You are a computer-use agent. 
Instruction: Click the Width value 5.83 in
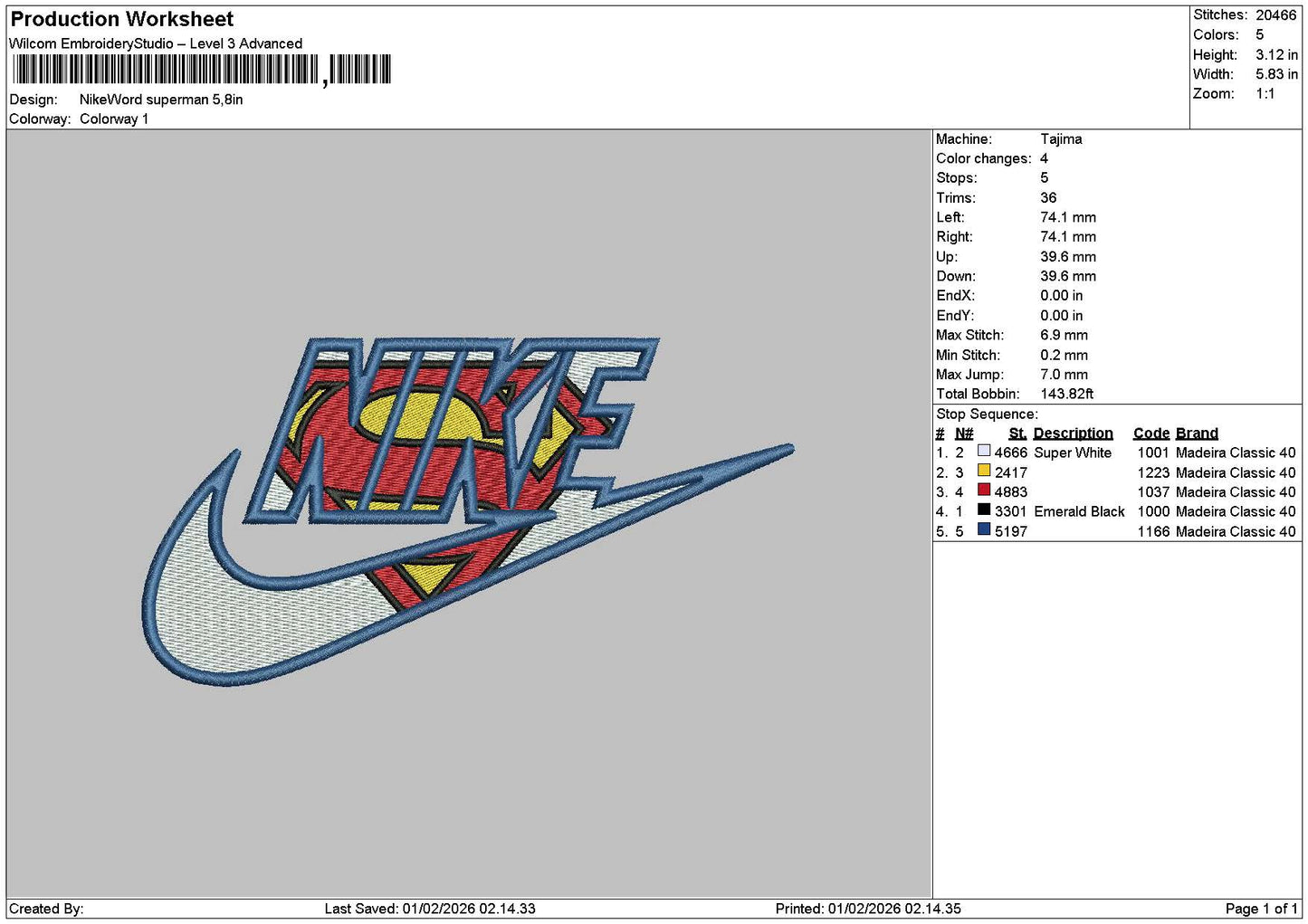coord(1276,74)
